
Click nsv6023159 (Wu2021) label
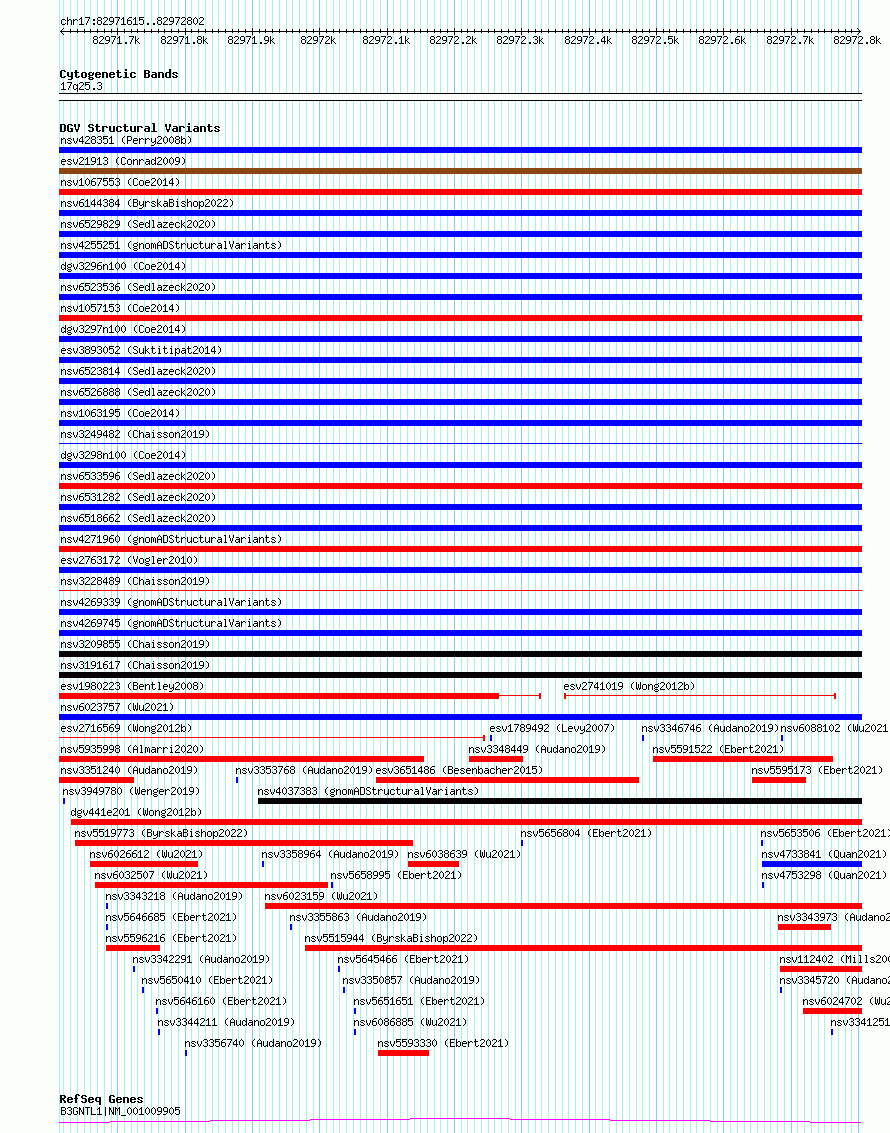tap(321, 896)
